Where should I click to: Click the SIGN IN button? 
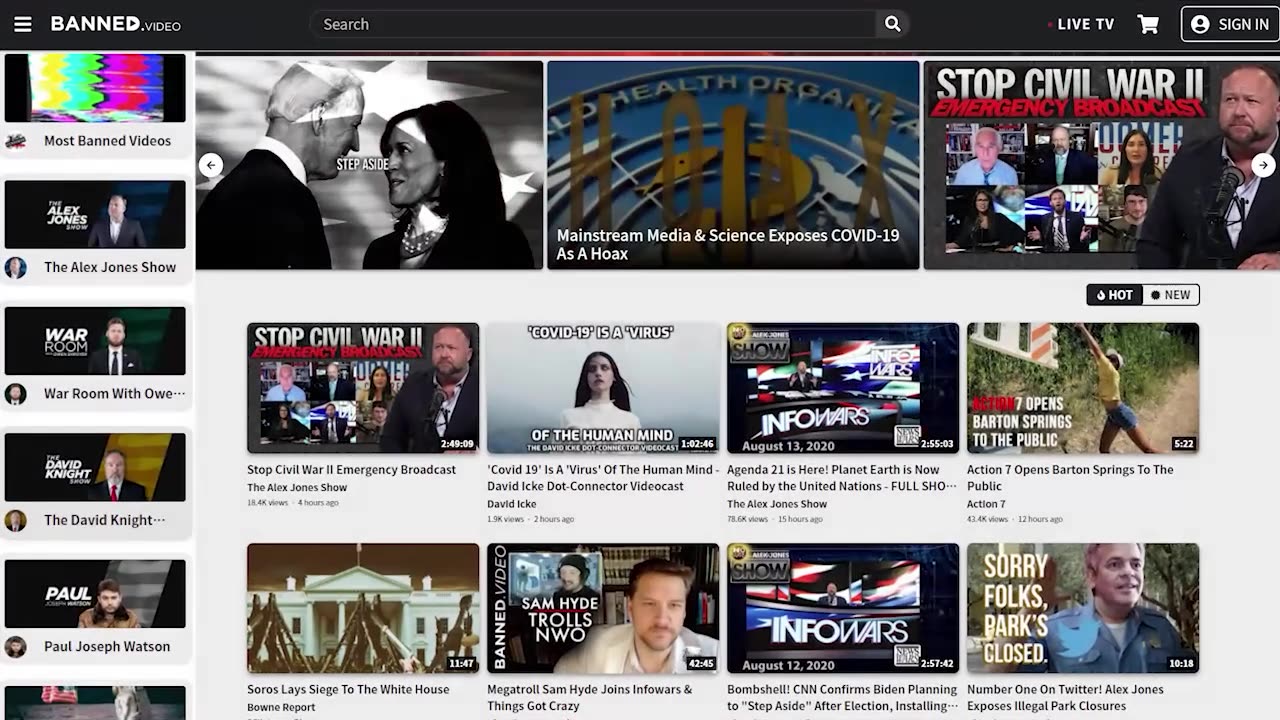pyautogui.click(x=1230, y=24)
